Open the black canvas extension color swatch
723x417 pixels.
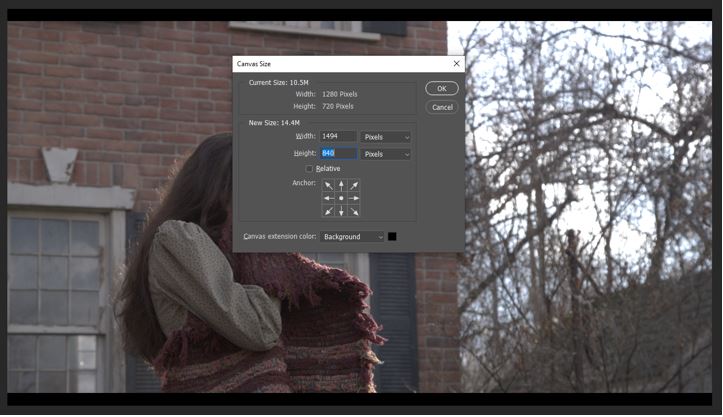[393, 237]
